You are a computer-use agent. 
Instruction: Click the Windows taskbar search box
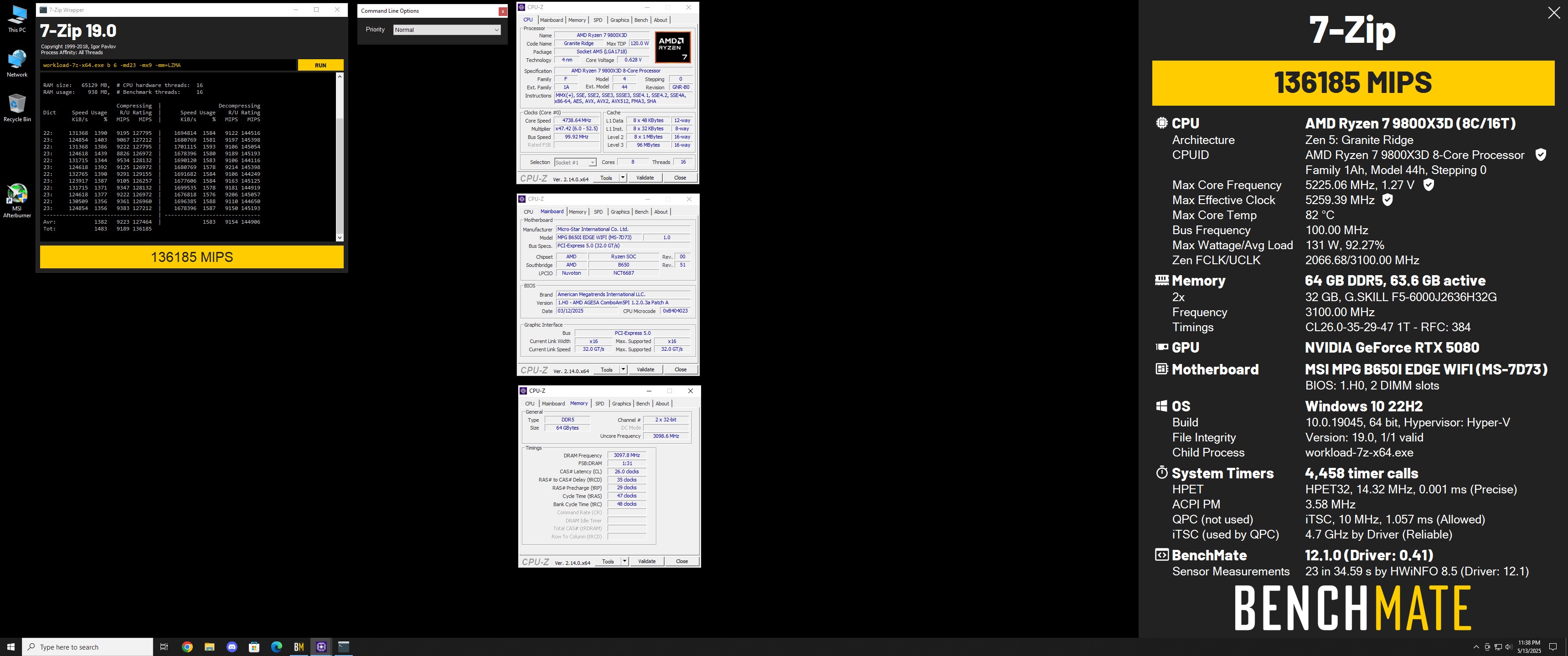[88, 647]
